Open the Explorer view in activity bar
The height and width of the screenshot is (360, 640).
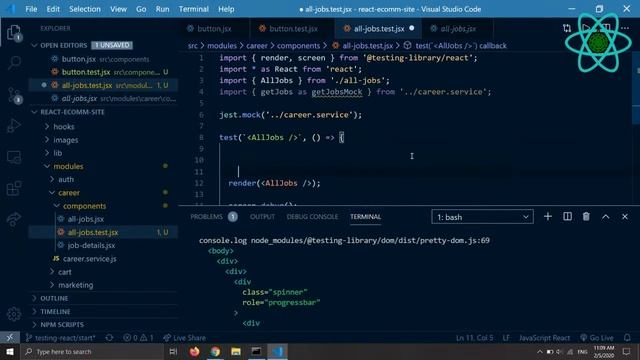(14, 32)
